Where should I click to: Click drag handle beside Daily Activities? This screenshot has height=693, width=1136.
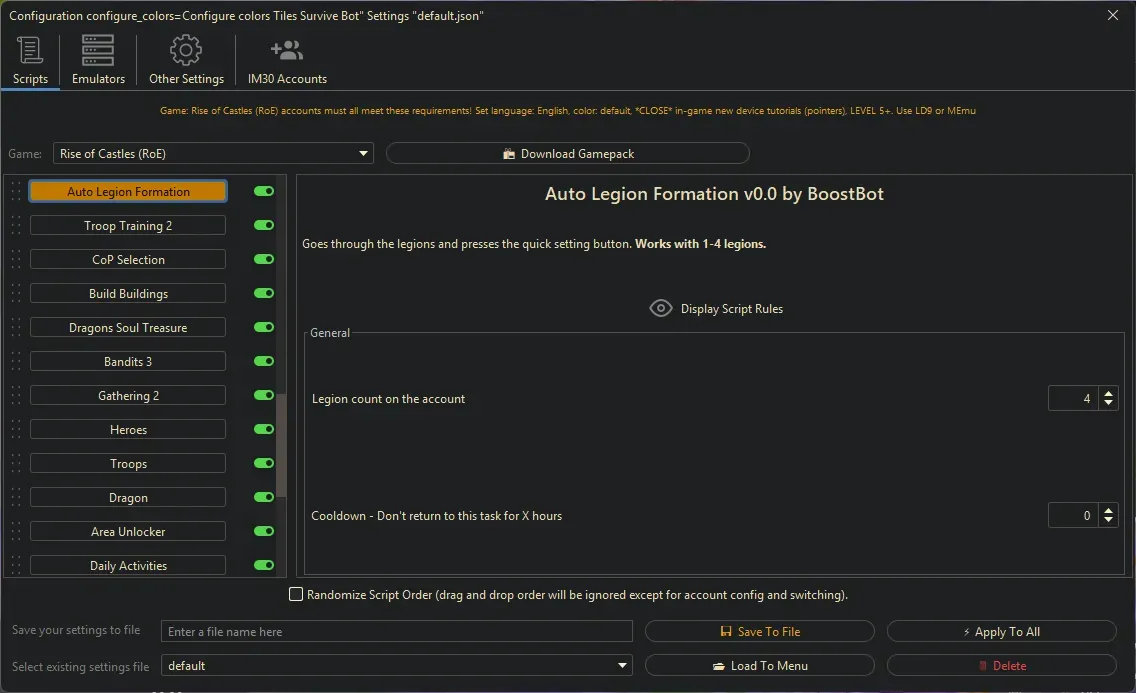coord(16,566)
